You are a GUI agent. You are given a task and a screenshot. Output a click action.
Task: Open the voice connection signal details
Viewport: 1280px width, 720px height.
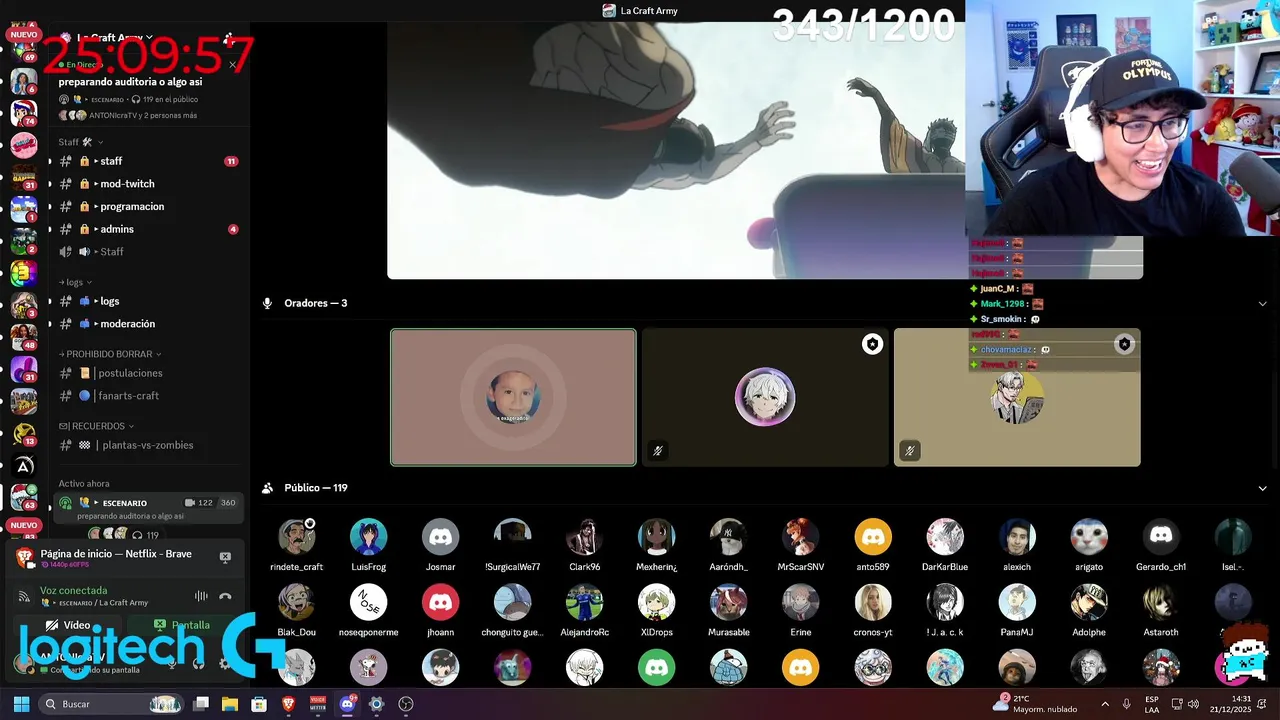24,596
